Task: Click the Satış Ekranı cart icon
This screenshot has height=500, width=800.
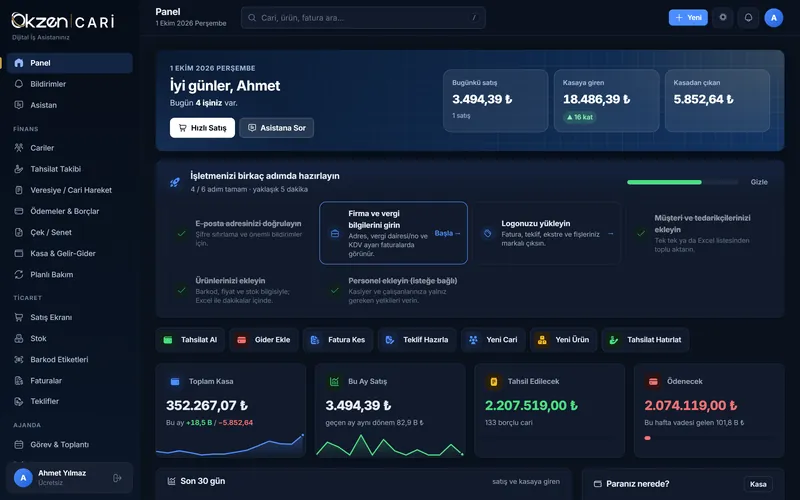Action: 19,317
